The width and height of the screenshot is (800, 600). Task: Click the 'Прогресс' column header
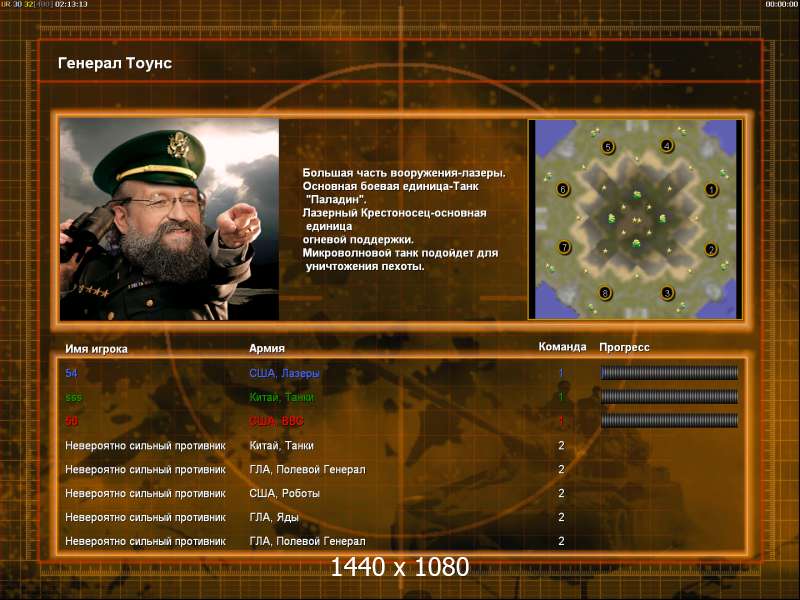click(624, 347)
